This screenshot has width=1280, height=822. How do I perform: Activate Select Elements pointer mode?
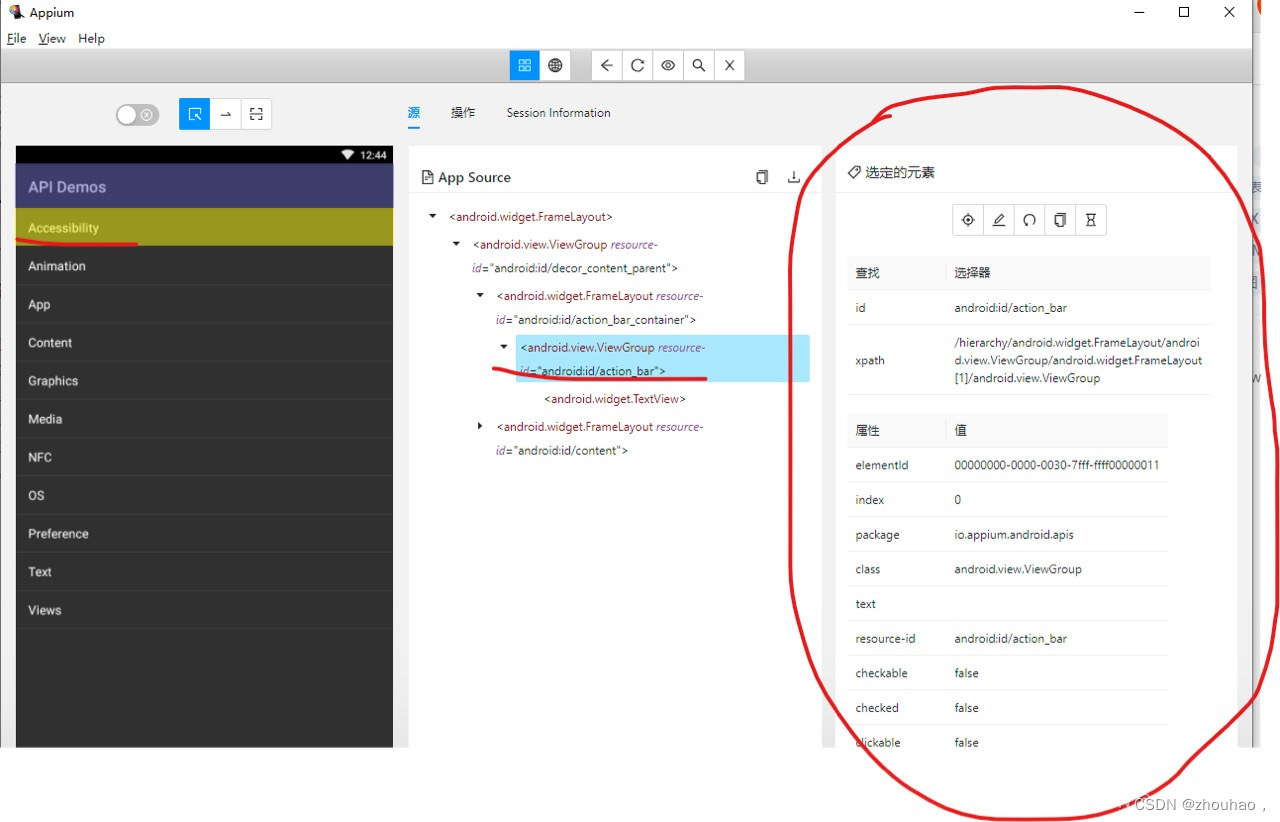pyautogui.click(x=195, y=114)
